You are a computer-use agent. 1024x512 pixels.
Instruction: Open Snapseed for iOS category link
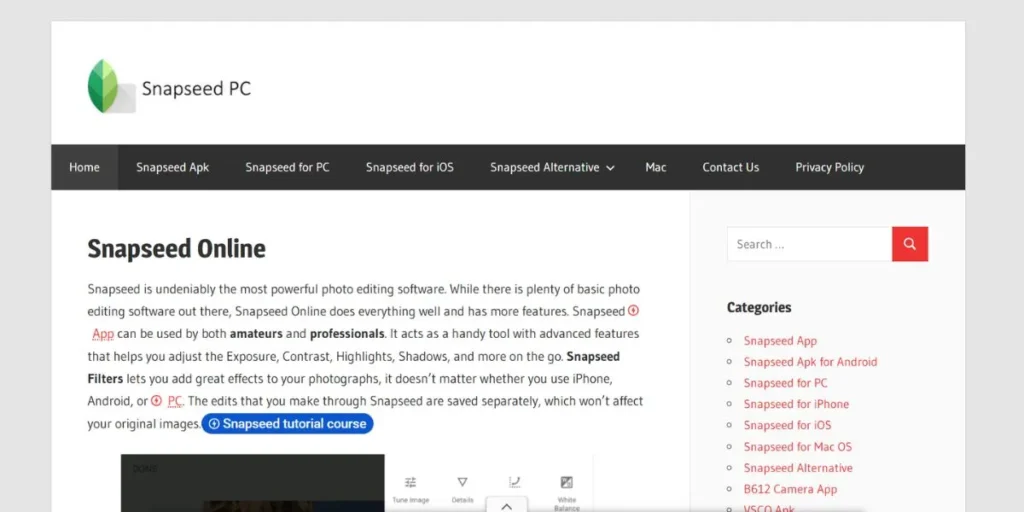click(787, 425)
